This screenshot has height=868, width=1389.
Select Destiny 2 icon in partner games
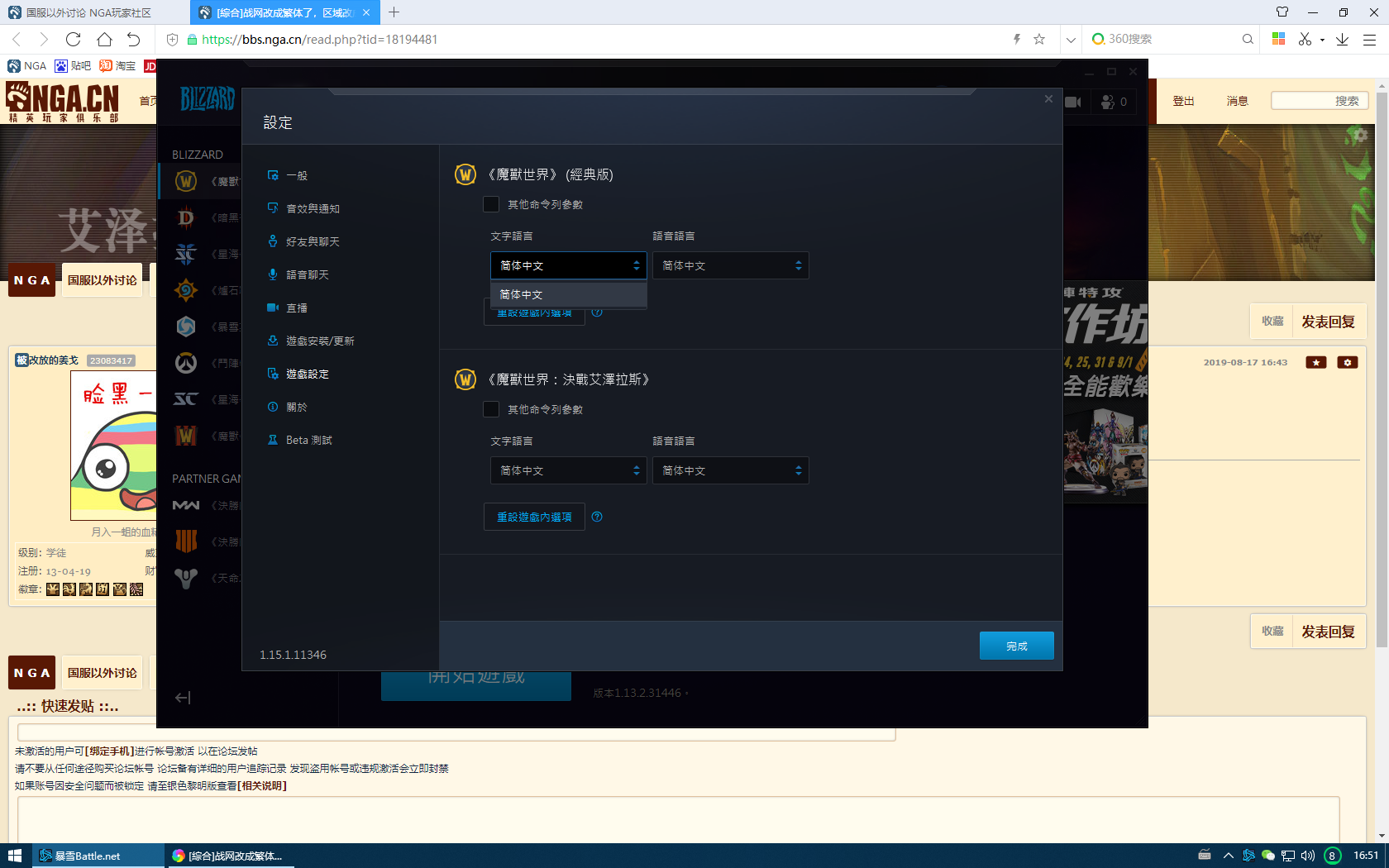186,578
